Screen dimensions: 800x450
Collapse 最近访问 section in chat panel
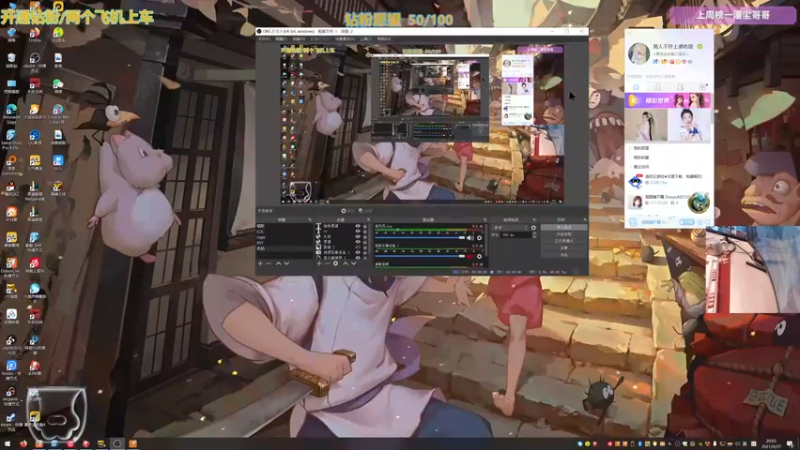(x=643, y=167)
